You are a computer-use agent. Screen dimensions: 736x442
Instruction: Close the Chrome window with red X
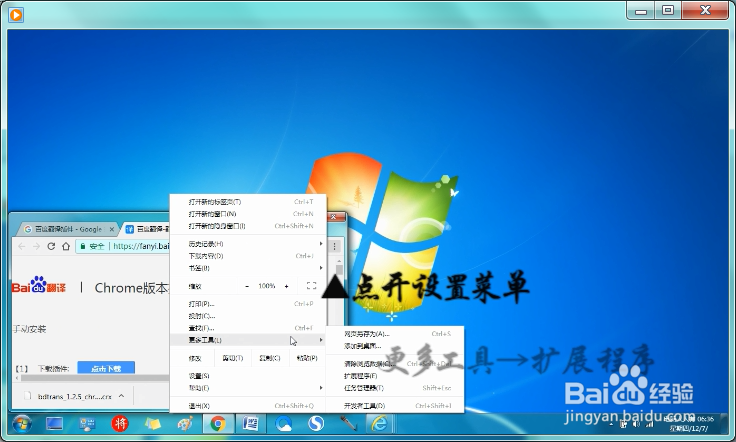pos(334,216)
